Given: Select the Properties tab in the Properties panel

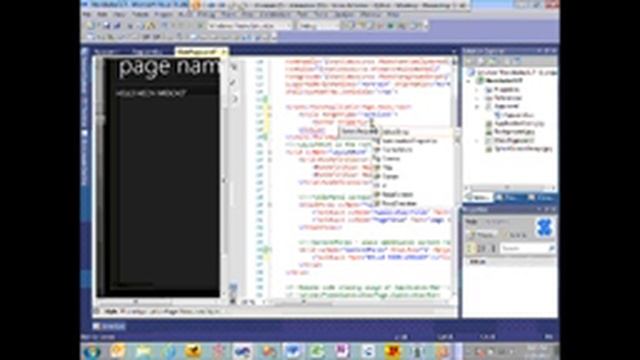Looking at the screenshot, I should pyautogui.click(x=482, y=235).
